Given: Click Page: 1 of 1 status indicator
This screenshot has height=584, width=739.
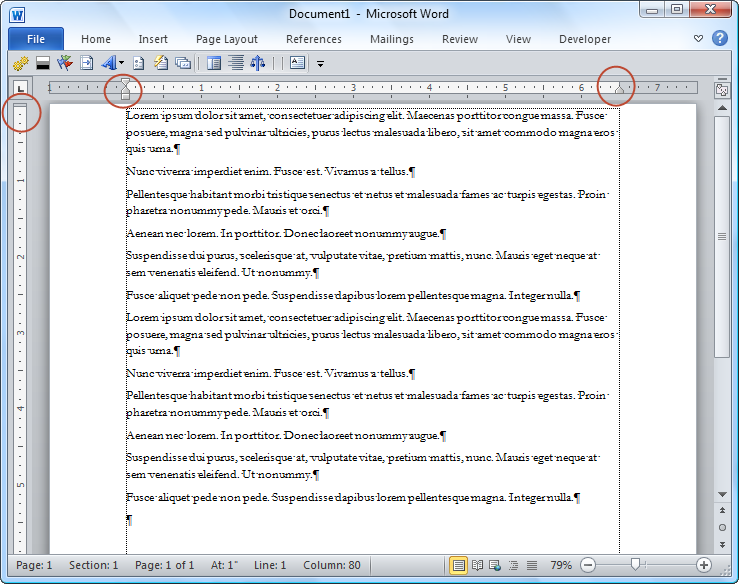Looking at the screenshot, I should (x=164, y=565).
